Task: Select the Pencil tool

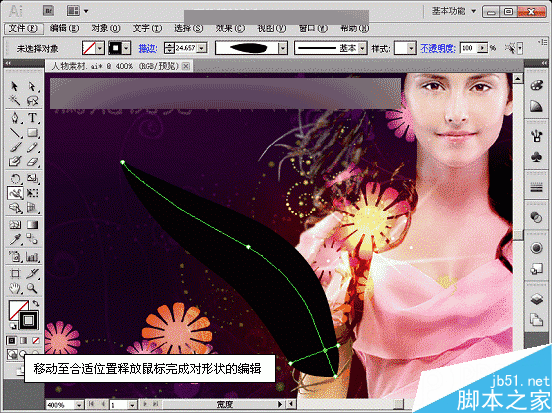Action: click(x=32, y=147)
